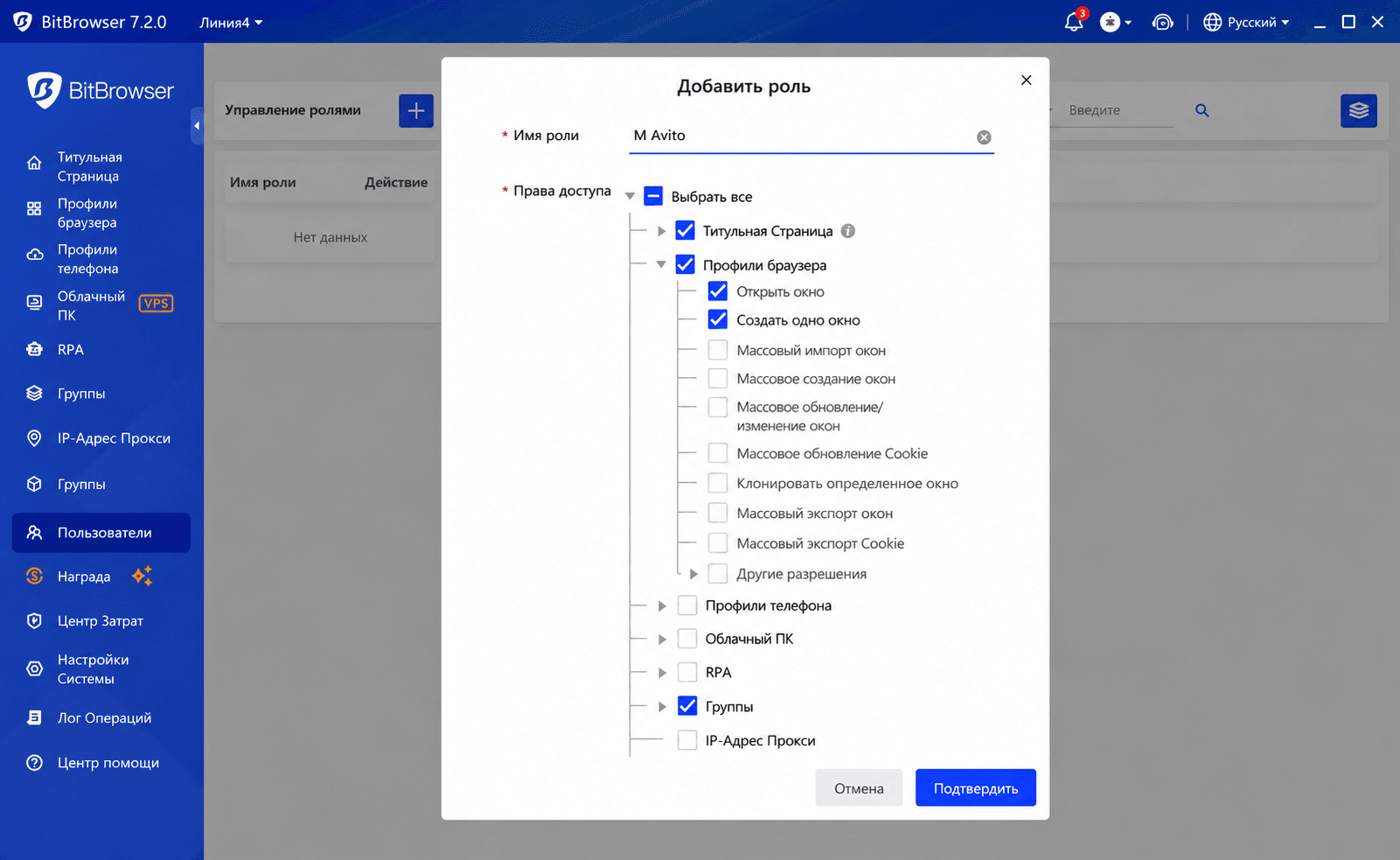The width and height of the screenshot is (1400, 860).
Task: Click the Центр помощи question icon
Action: click(x=34, y=762)
